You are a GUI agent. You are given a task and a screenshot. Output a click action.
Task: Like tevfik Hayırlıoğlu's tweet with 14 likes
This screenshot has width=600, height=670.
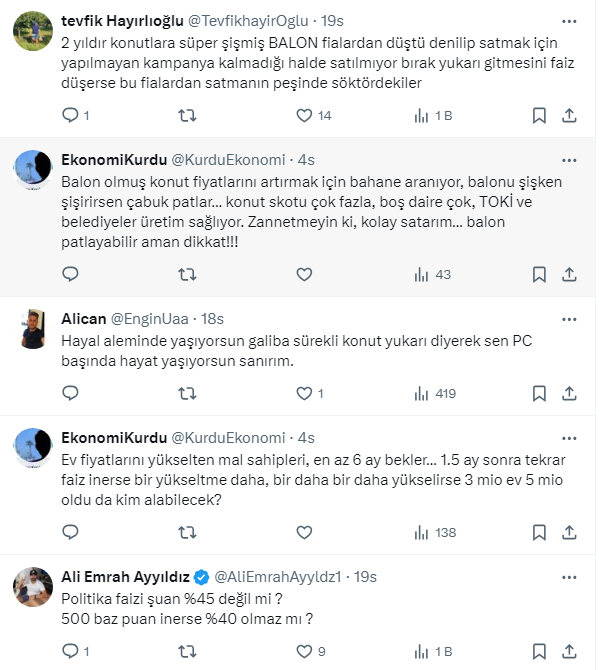[304, 116]
